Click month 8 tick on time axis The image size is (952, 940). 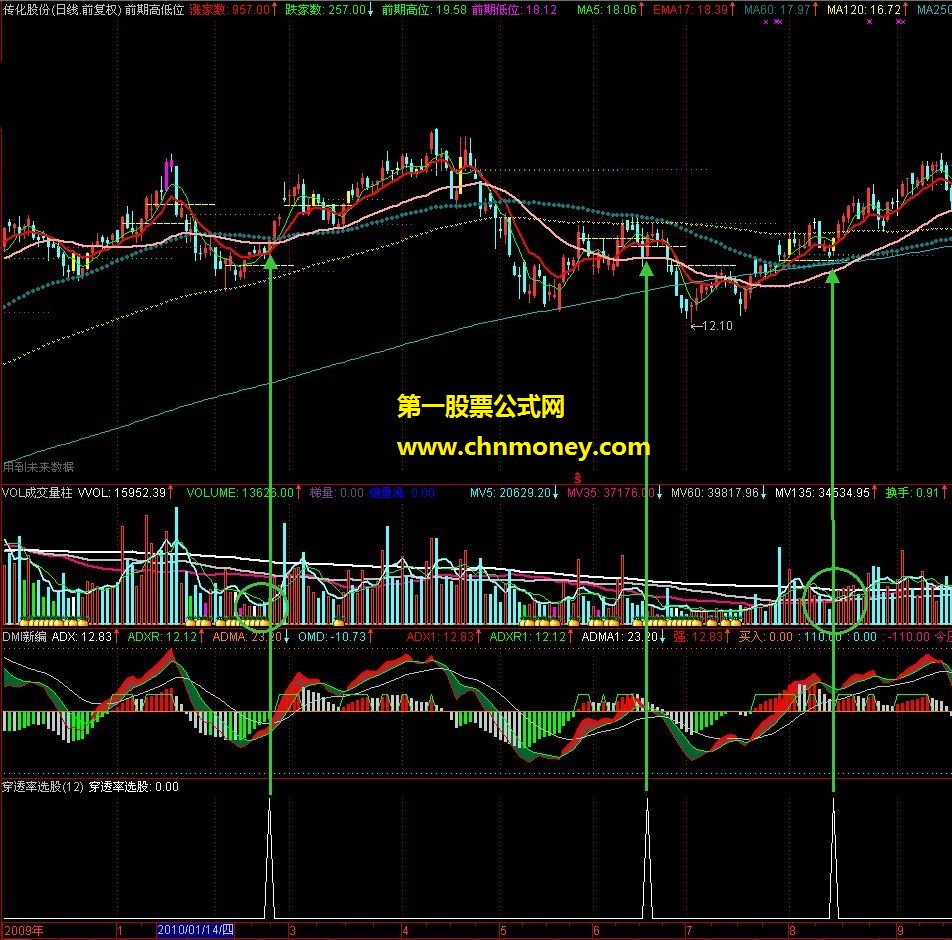(x=792, y=930)
